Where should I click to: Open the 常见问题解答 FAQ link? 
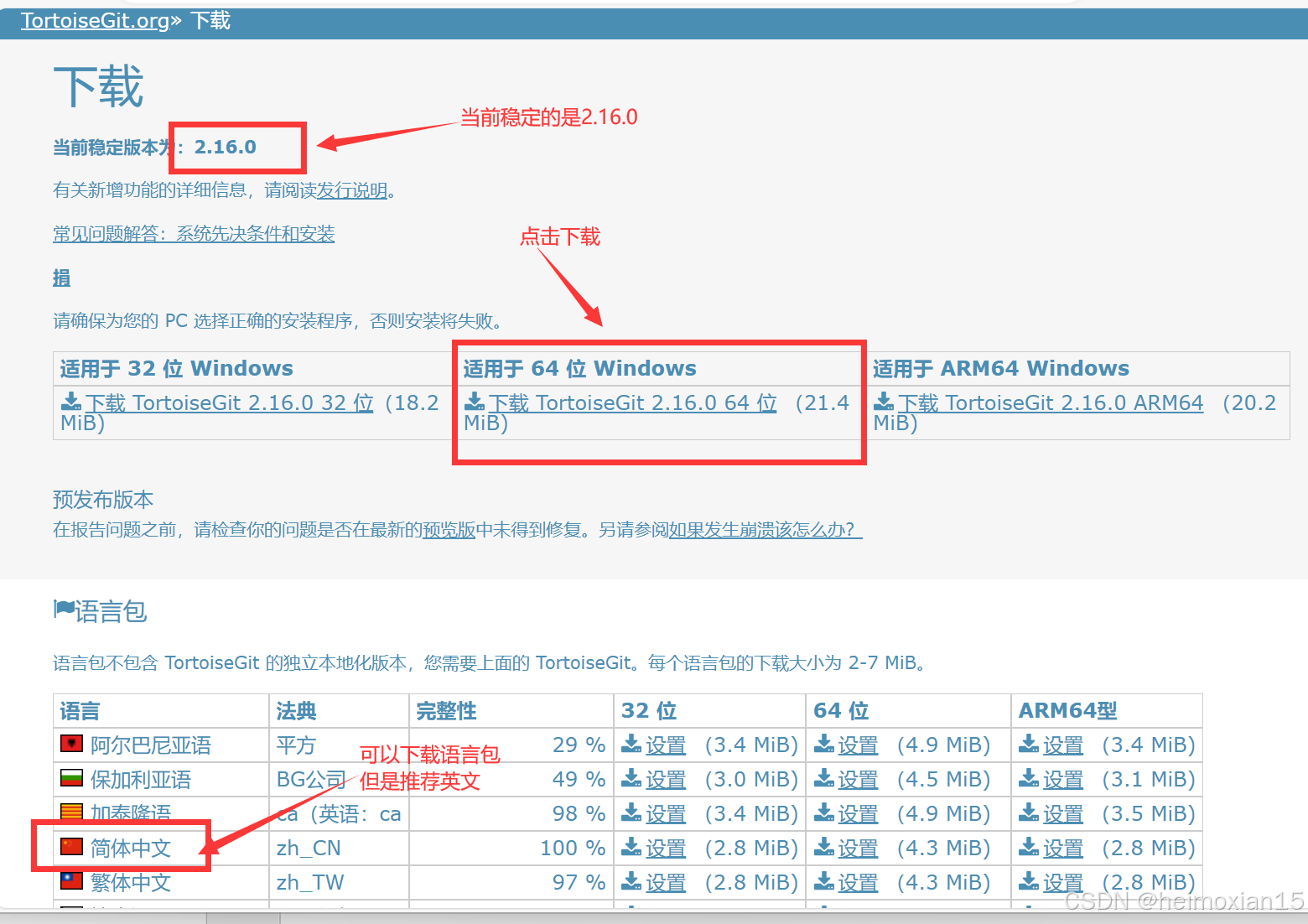pyautogui.click(x=194, y=234)
